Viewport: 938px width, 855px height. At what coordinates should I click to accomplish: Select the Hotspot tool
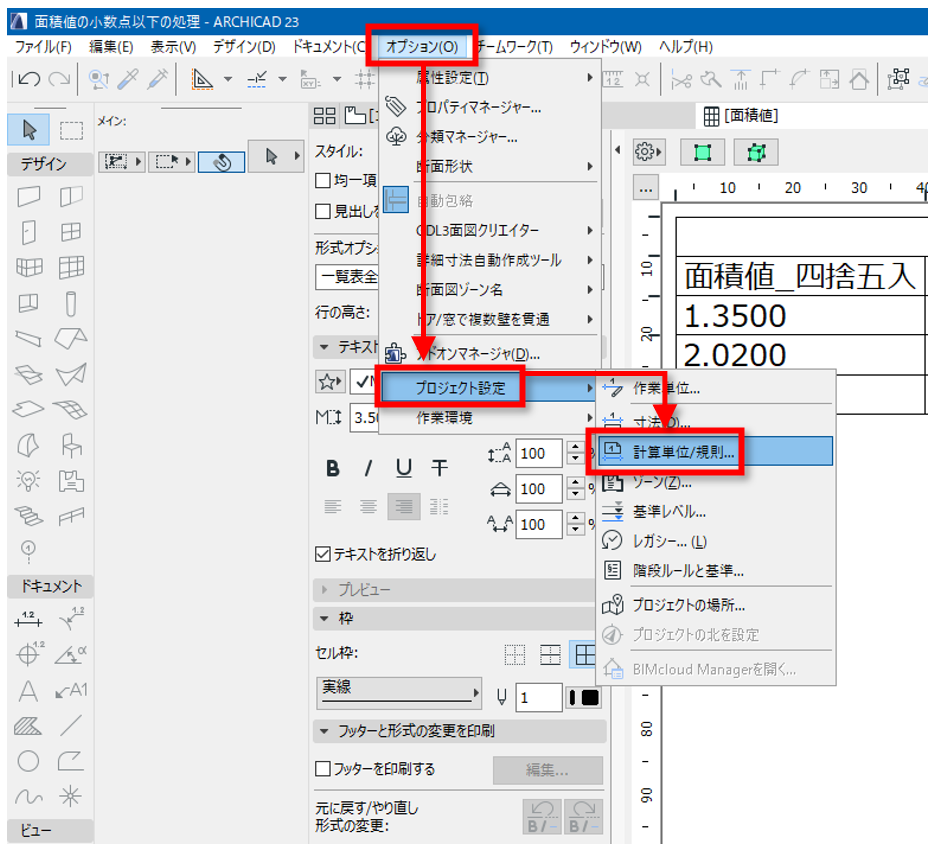coord(71,796)
